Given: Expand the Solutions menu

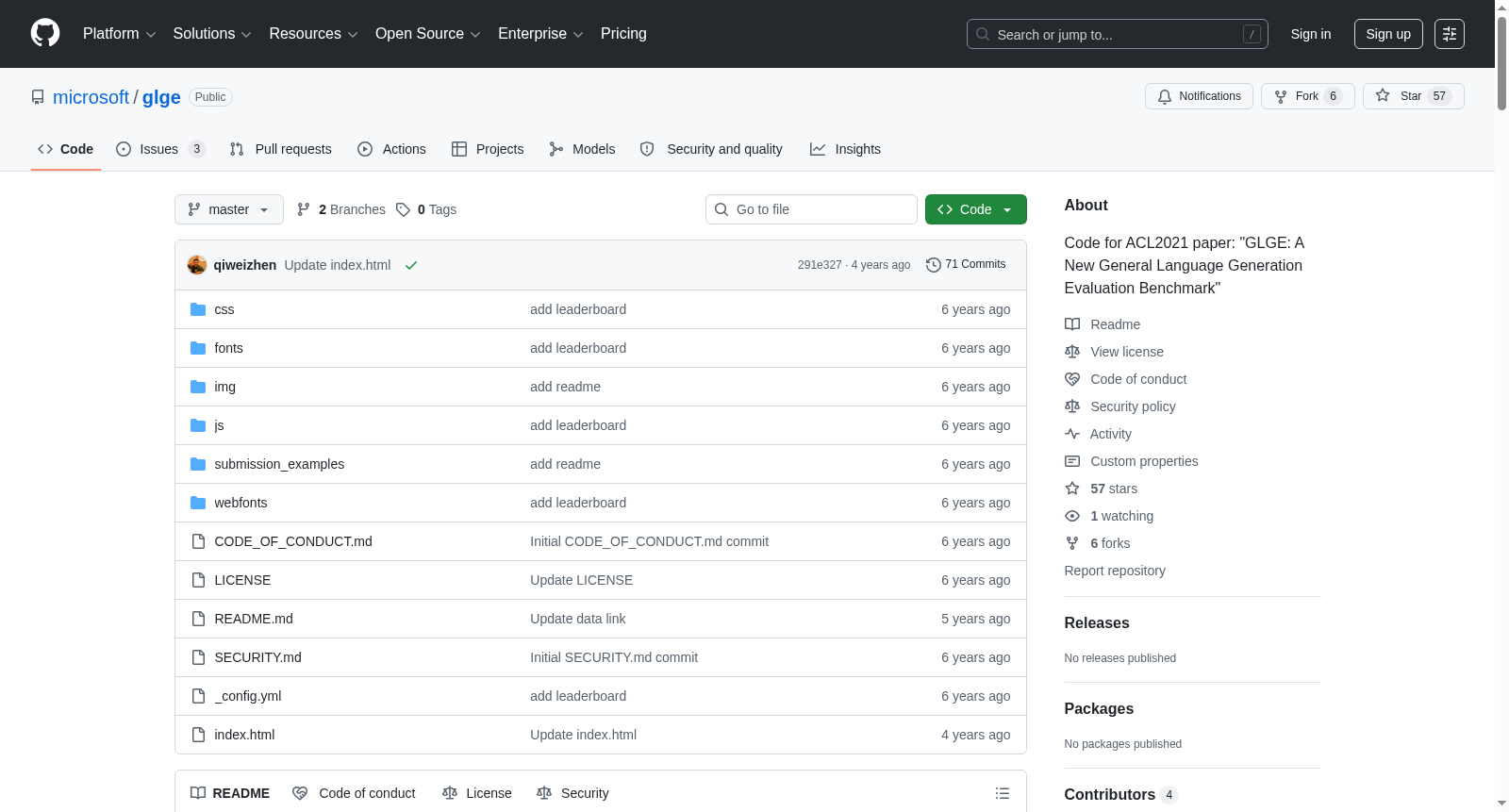Looking at the screenshot, I should point(212,34).
